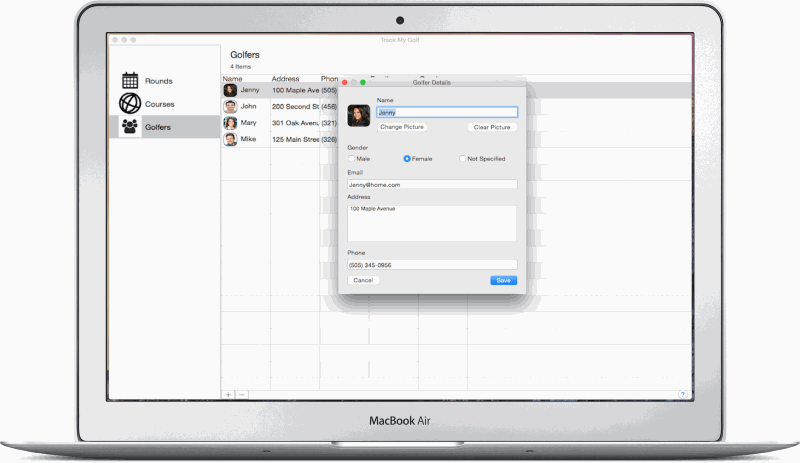800x463 pixels.
Task: Click the Golfers group icon
Action: [x=130, y=127]
